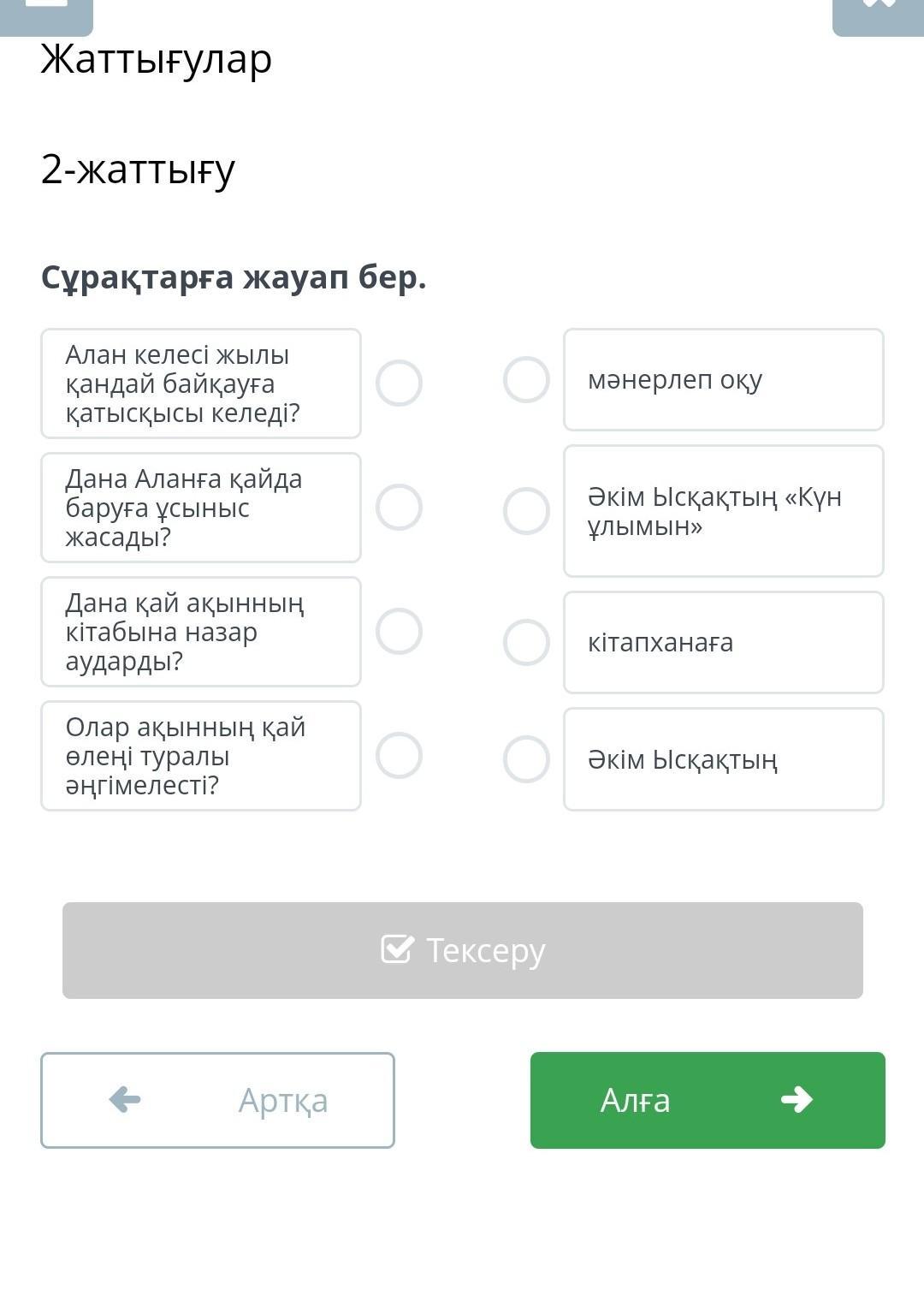Click the left arrow icon beside Артқа

pos(125,1099)
